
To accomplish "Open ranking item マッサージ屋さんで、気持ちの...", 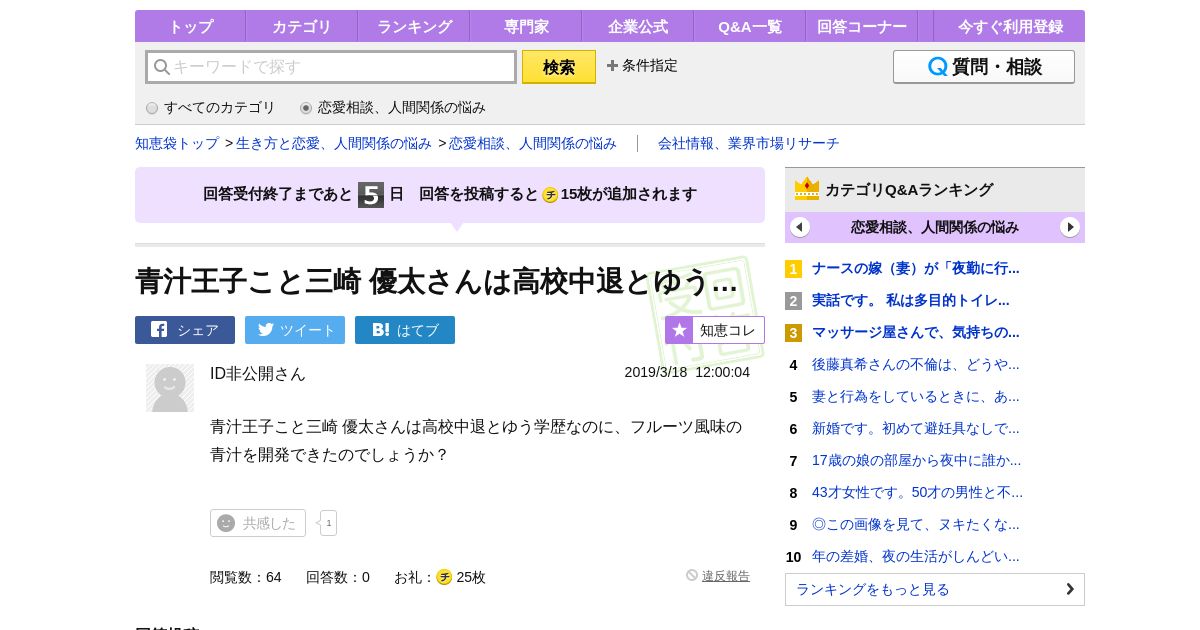I will point(916,332).
